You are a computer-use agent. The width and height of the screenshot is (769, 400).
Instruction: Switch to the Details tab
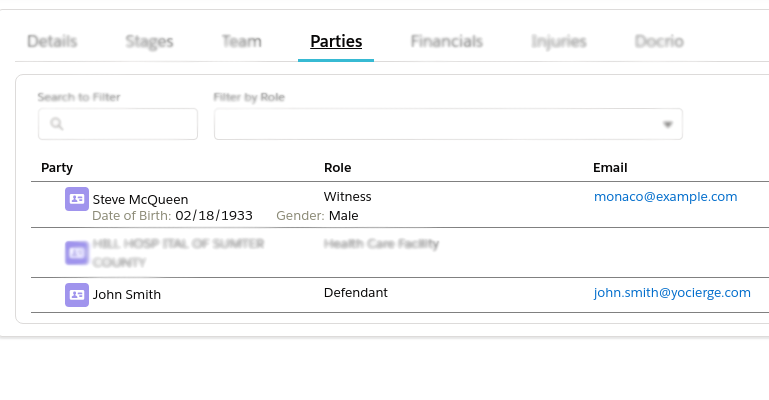point(52,42)
